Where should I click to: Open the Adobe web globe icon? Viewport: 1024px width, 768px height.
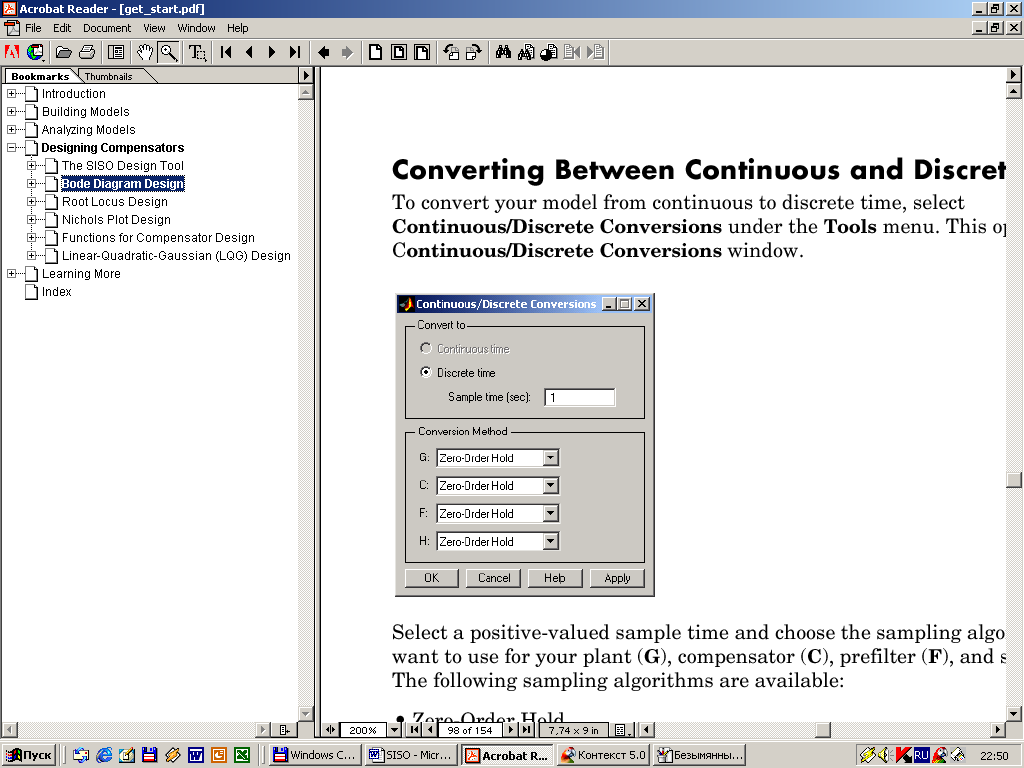pos(35,52)
